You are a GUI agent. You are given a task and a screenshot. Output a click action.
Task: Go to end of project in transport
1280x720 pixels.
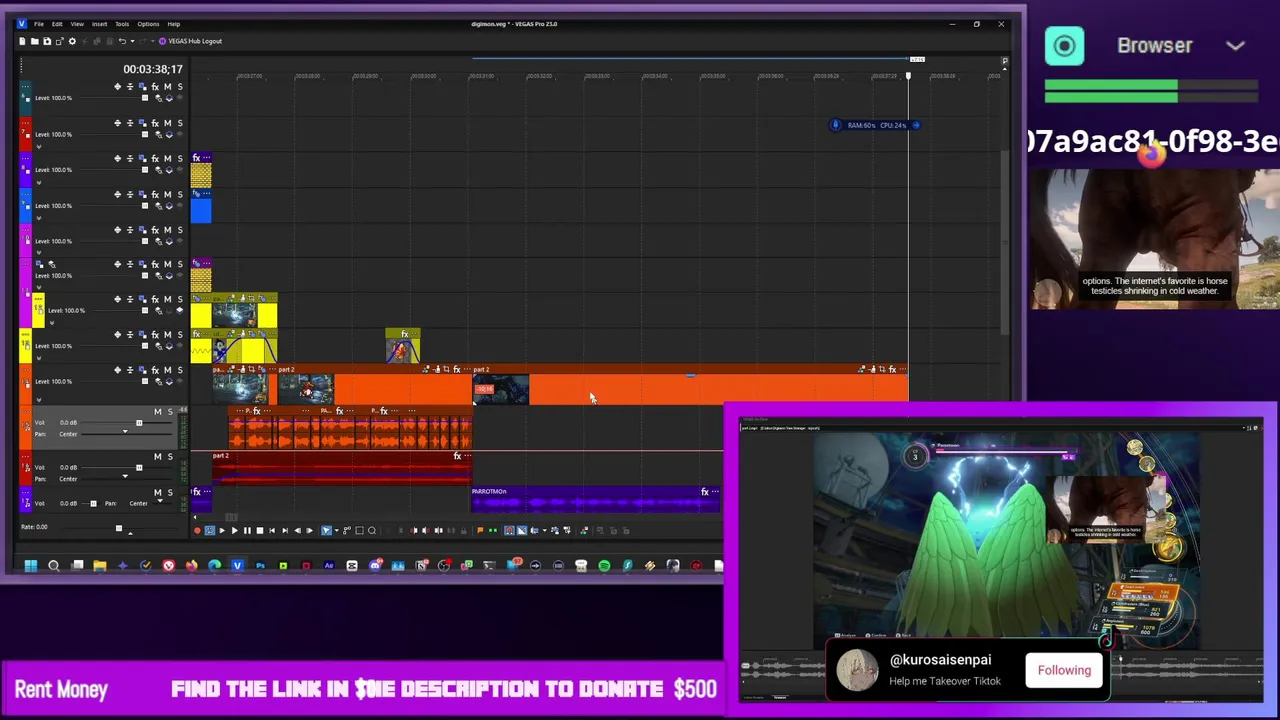pyautogui.click(x=285, y=530)
